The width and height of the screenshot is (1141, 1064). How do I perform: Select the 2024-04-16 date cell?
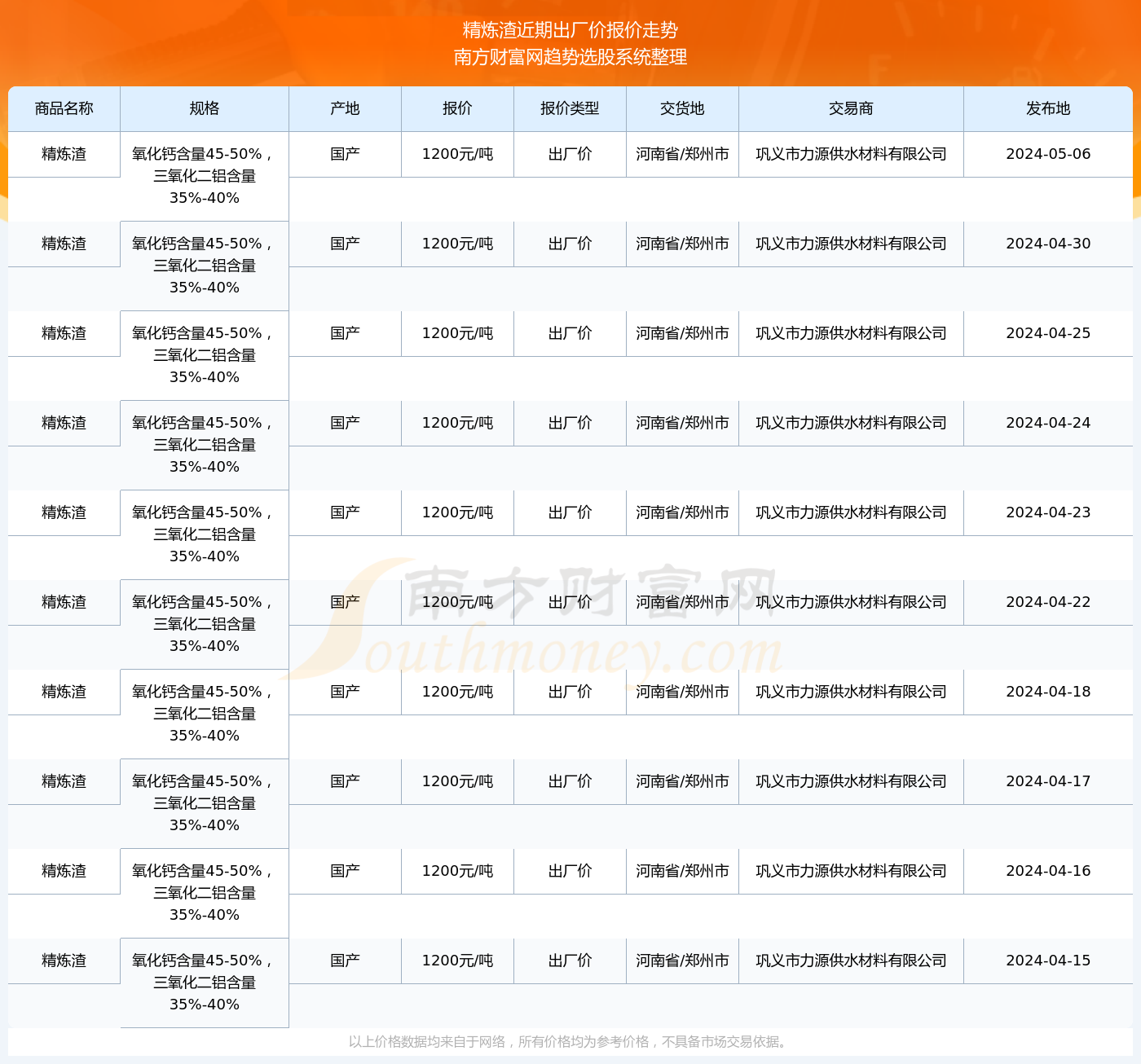[1048, 871]
